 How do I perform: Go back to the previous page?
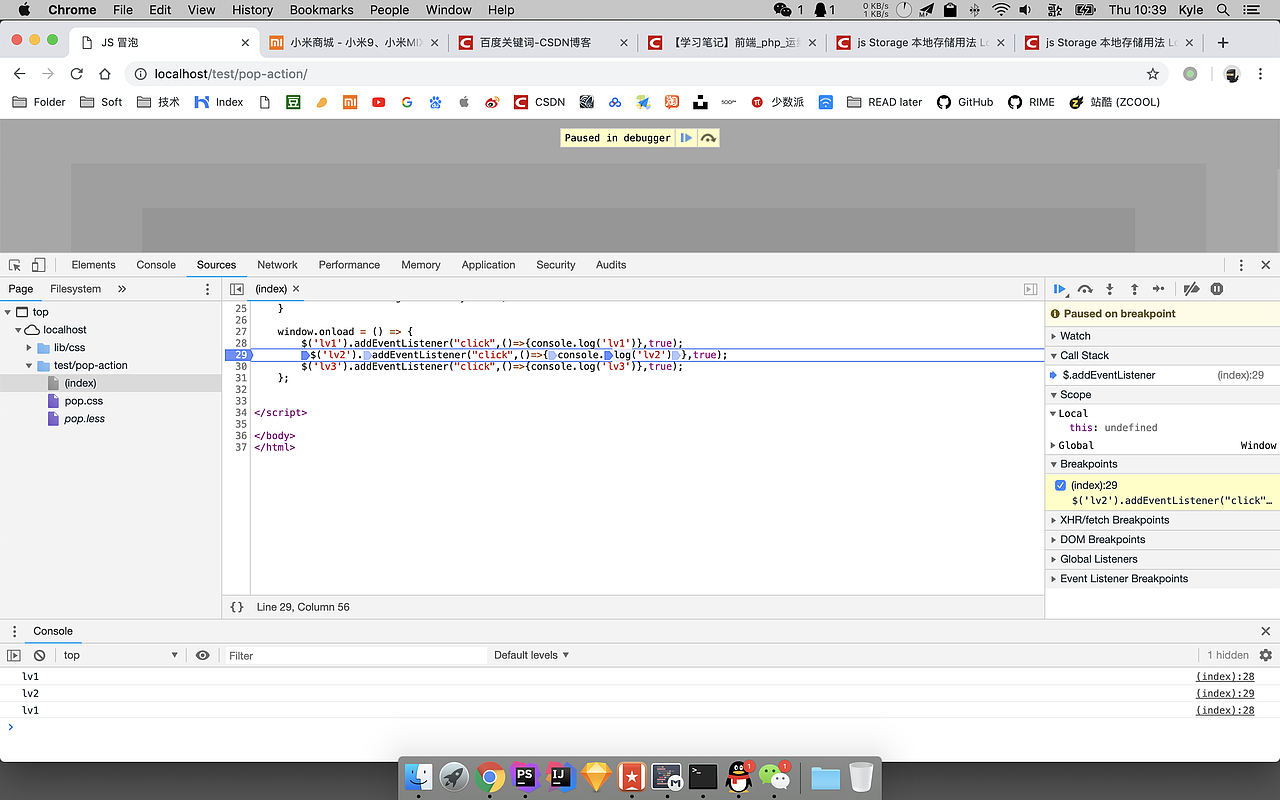coord(19,74)
